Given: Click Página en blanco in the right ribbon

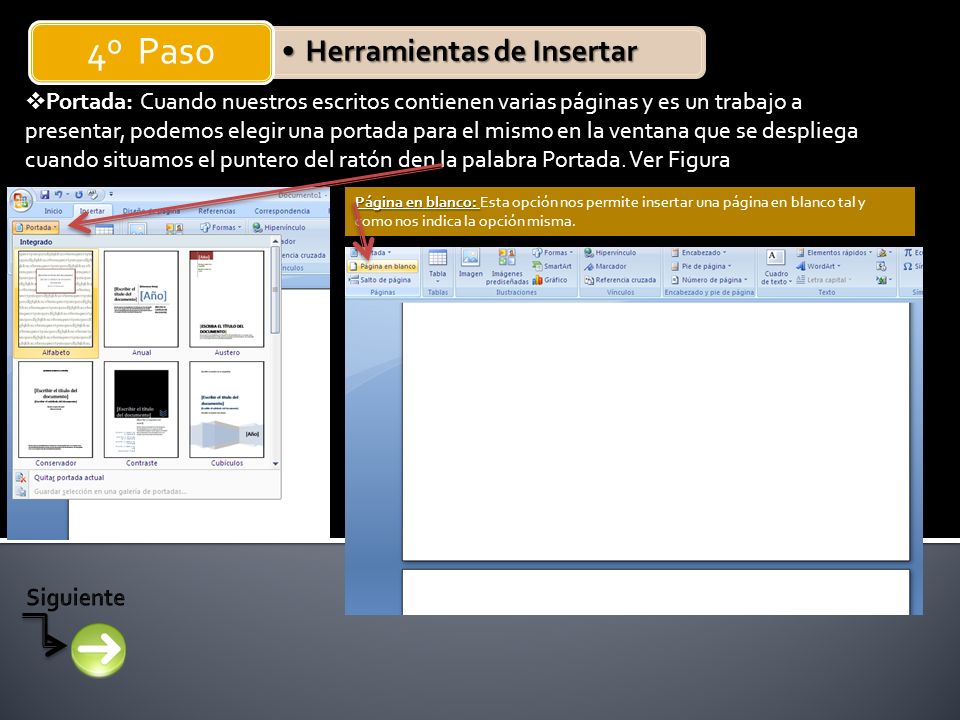Looking at the screenshot, I should tap(383, 266).
